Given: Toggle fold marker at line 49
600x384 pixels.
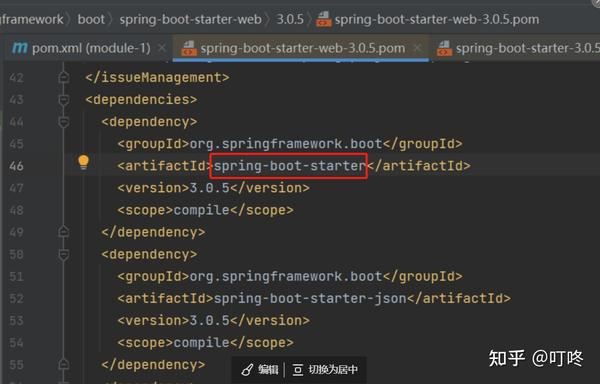Looking at the screenshot, I should 64,232.
